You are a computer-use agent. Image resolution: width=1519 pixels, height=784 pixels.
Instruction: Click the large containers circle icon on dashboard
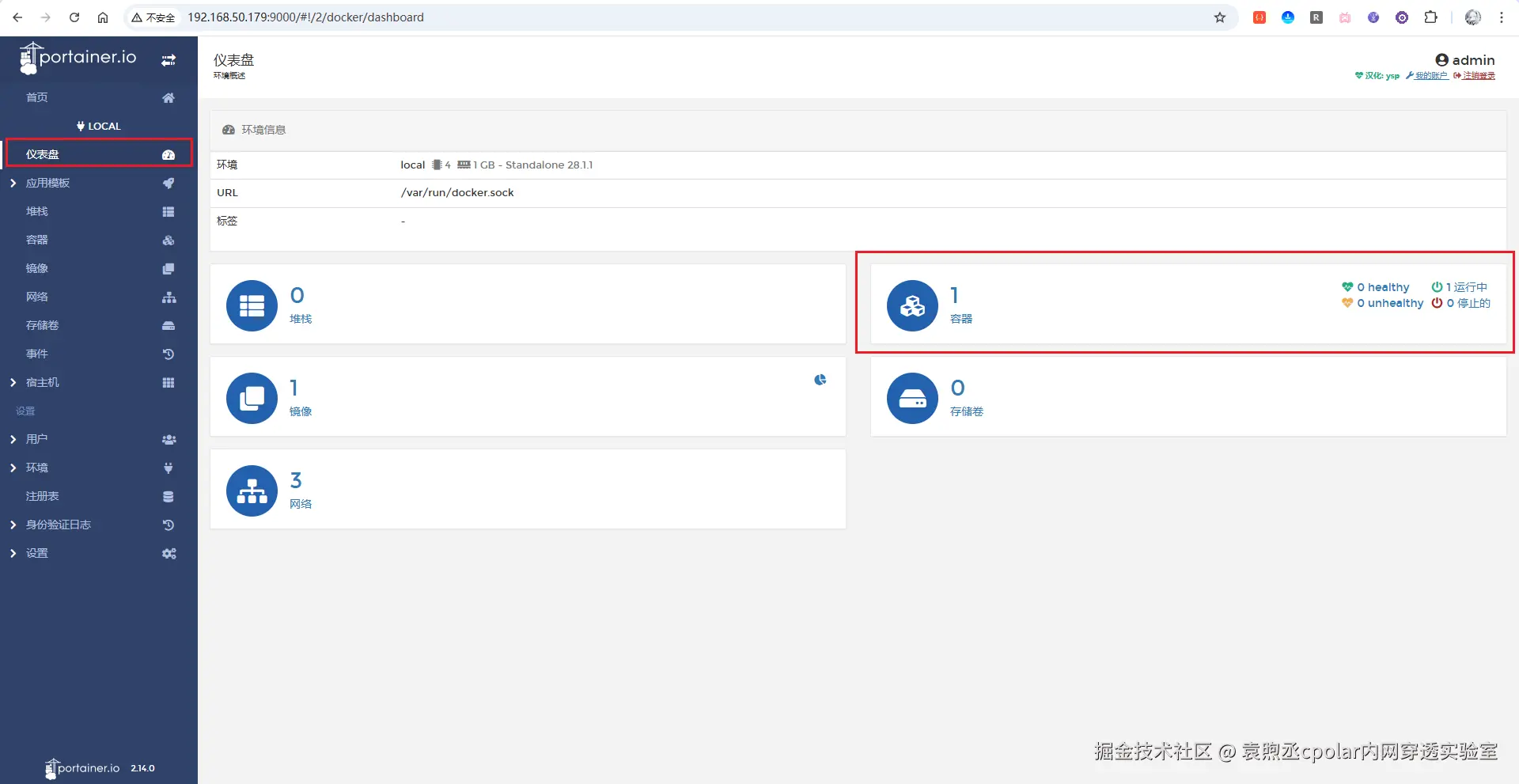point(912,305)
